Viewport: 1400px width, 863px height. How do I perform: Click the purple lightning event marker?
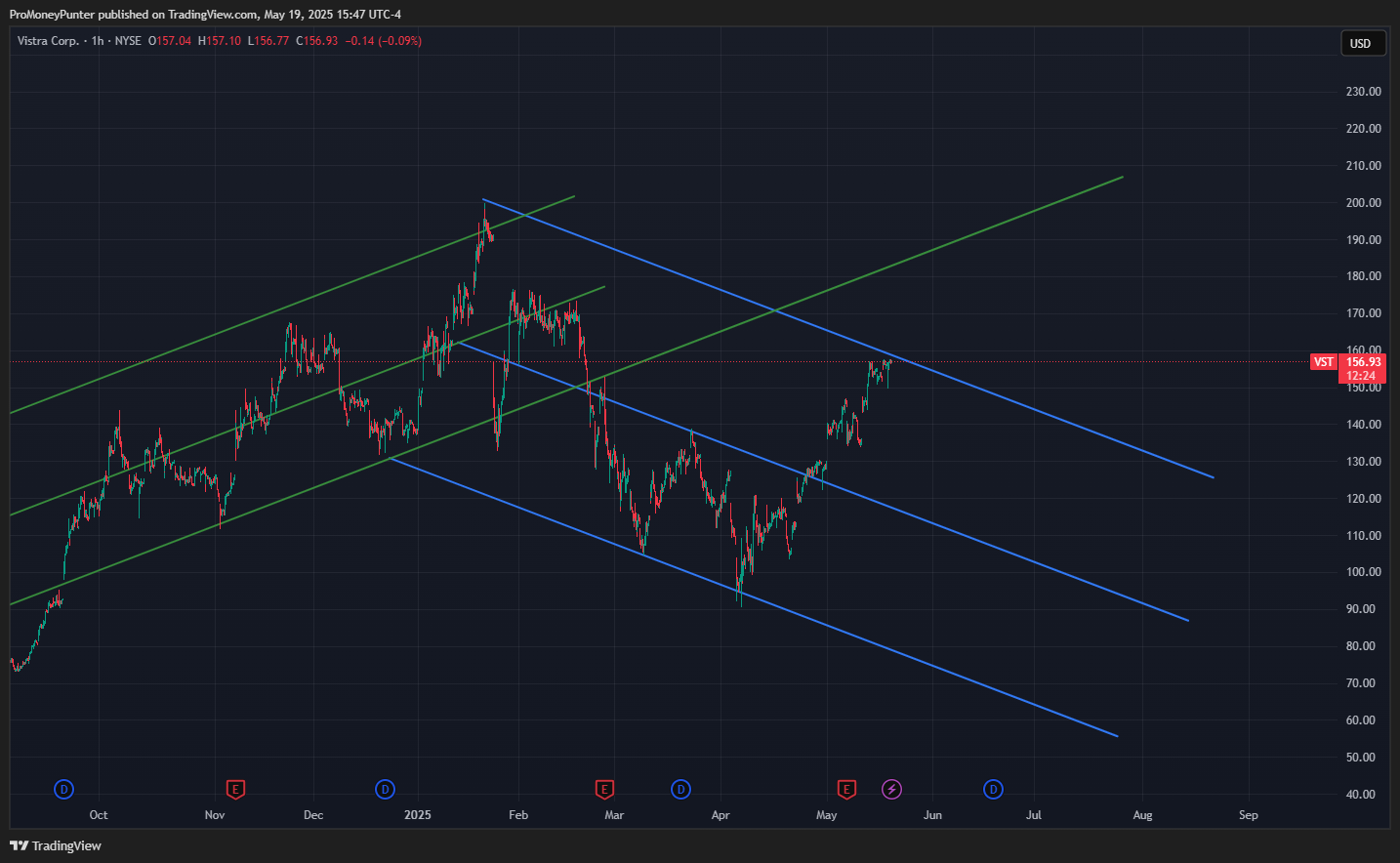click(x=891, y=789)
